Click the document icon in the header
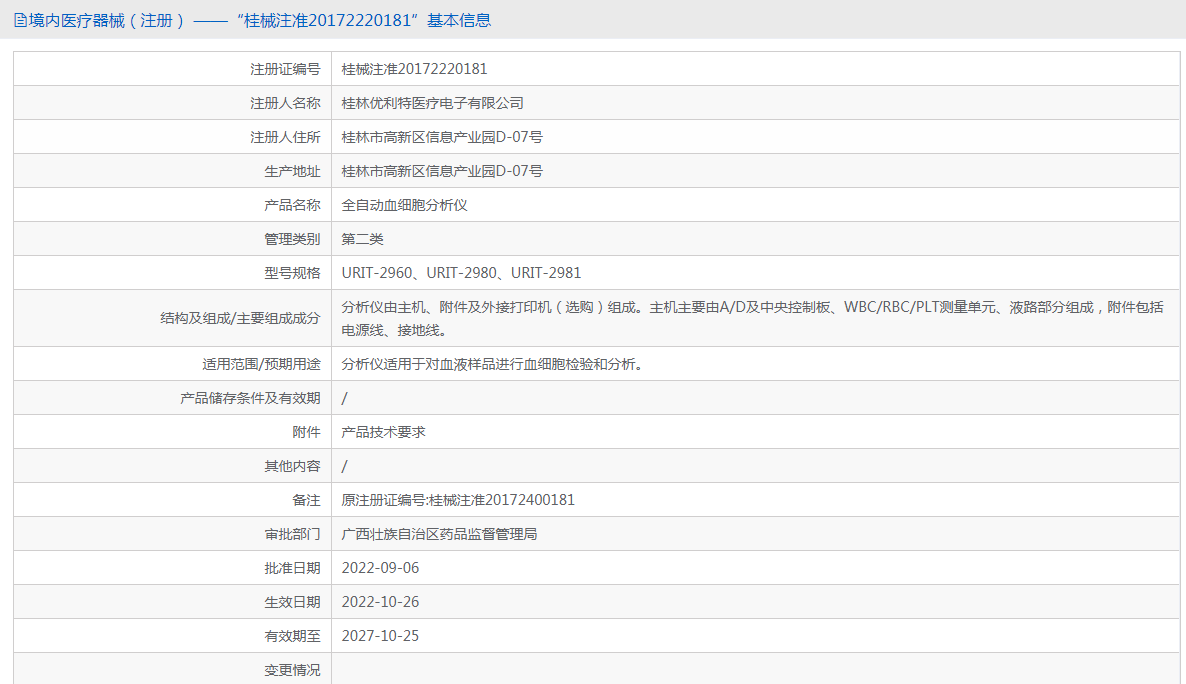Viewport: 1186px width, 684px height. click(20, 20)
